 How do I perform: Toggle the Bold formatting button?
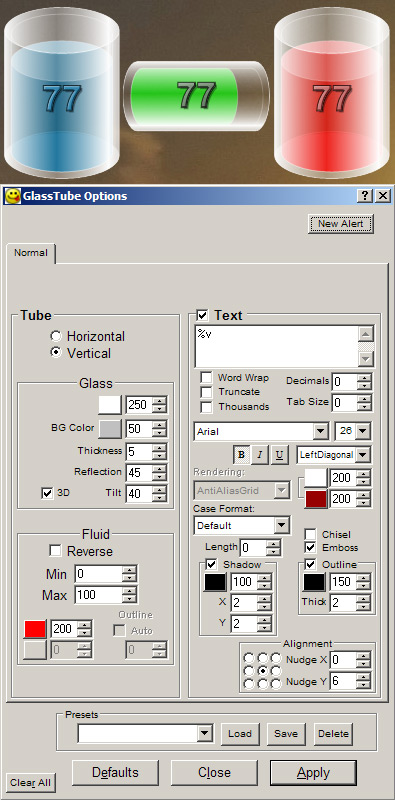(241, 455)
